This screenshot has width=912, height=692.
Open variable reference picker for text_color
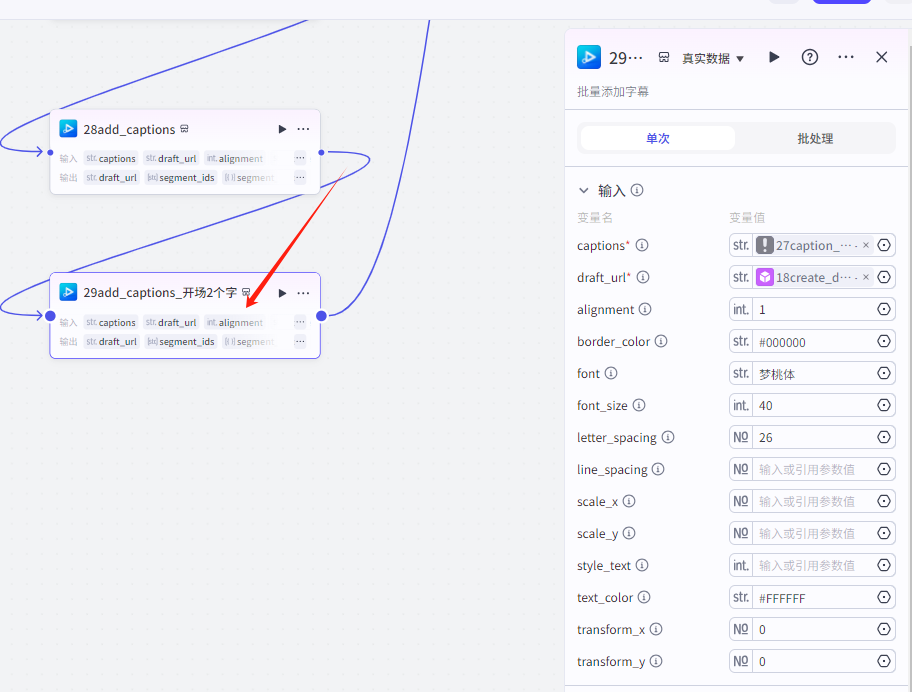tap(884, 598)
